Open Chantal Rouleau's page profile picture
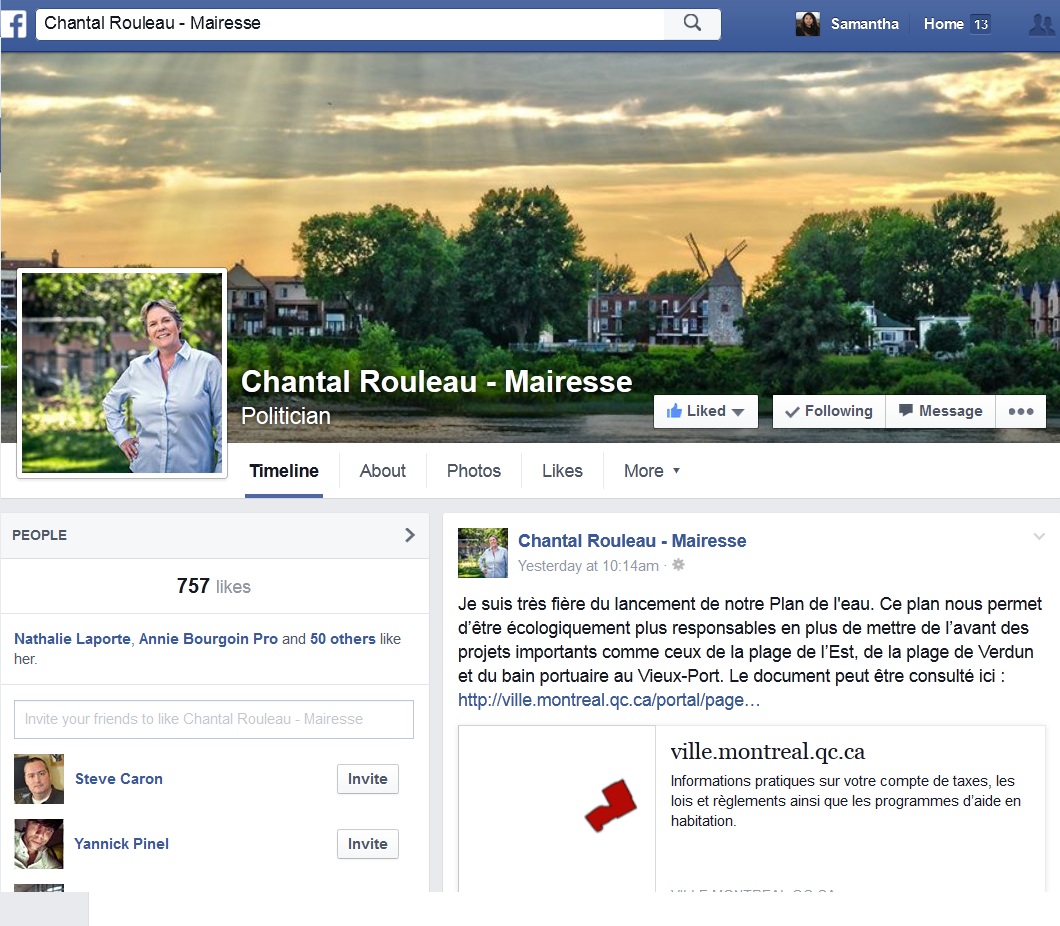 pyautogui.click(x=122, y=372)
